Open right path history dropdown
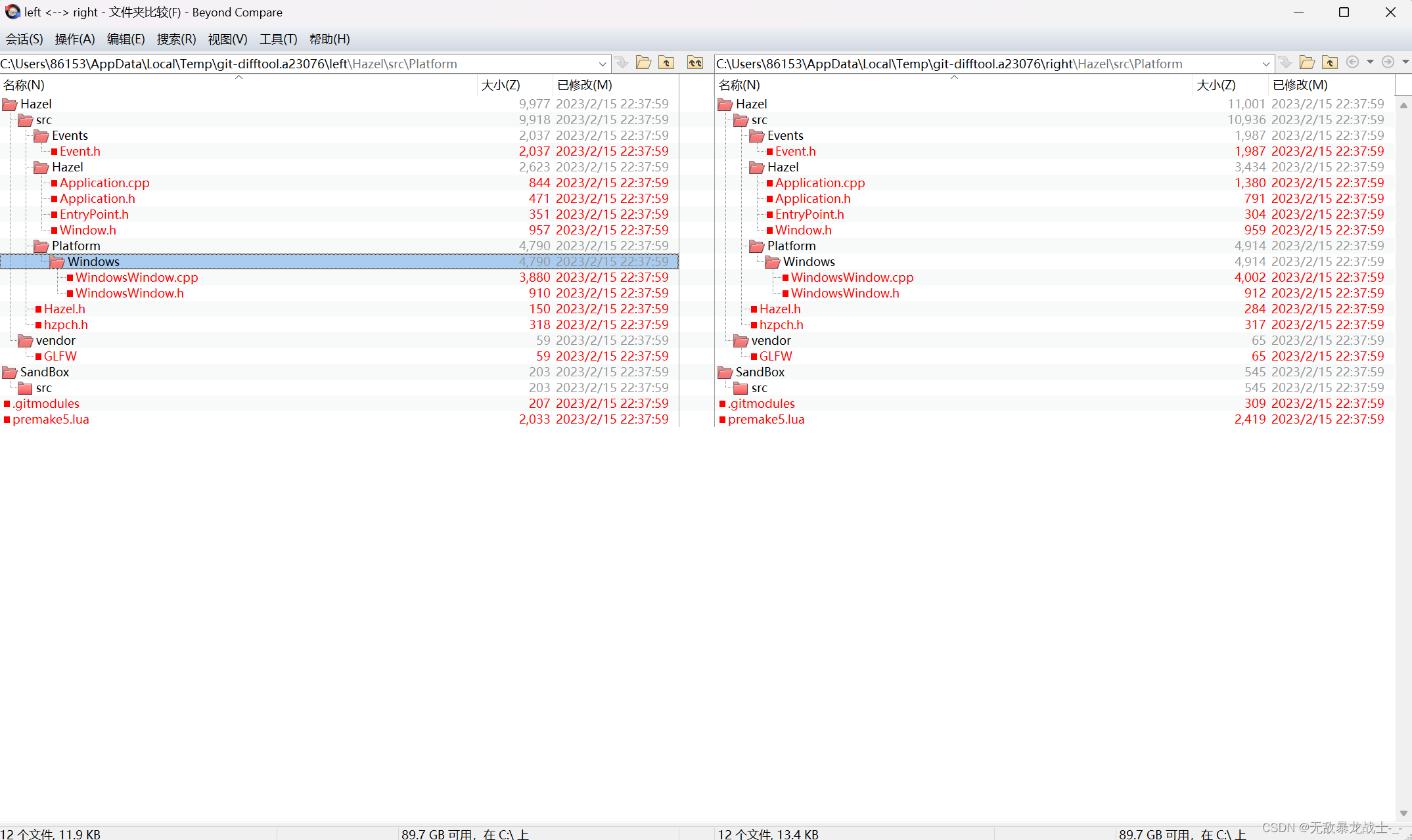 pos(1265,64)
